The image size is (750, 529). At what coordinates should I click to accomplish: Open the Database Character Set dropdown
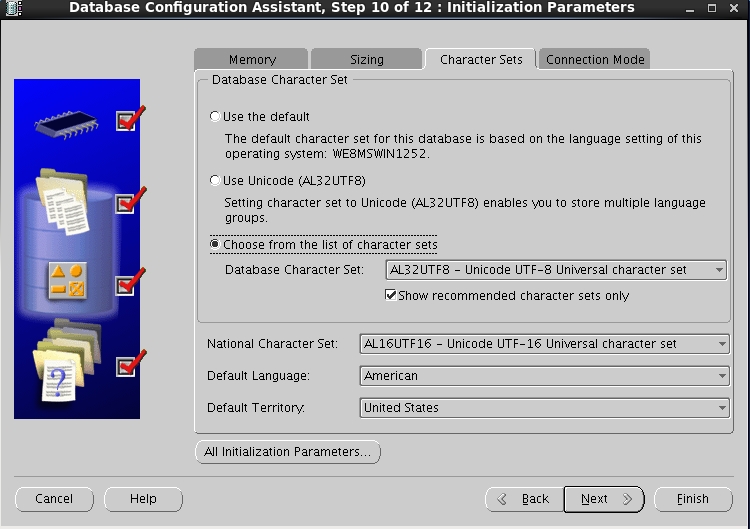point(556,270)
